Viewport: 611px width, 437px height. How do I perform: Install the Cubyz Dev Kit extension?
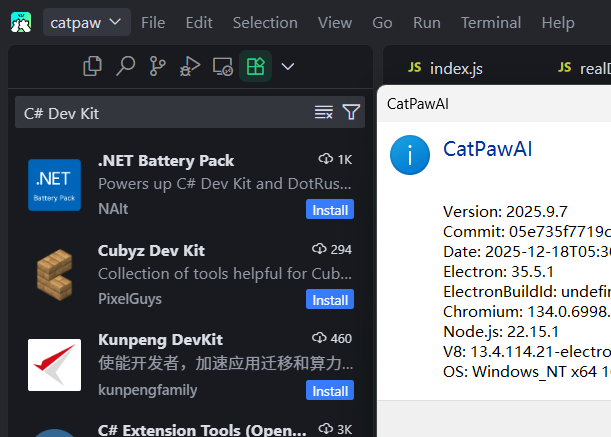click(329, 300)
